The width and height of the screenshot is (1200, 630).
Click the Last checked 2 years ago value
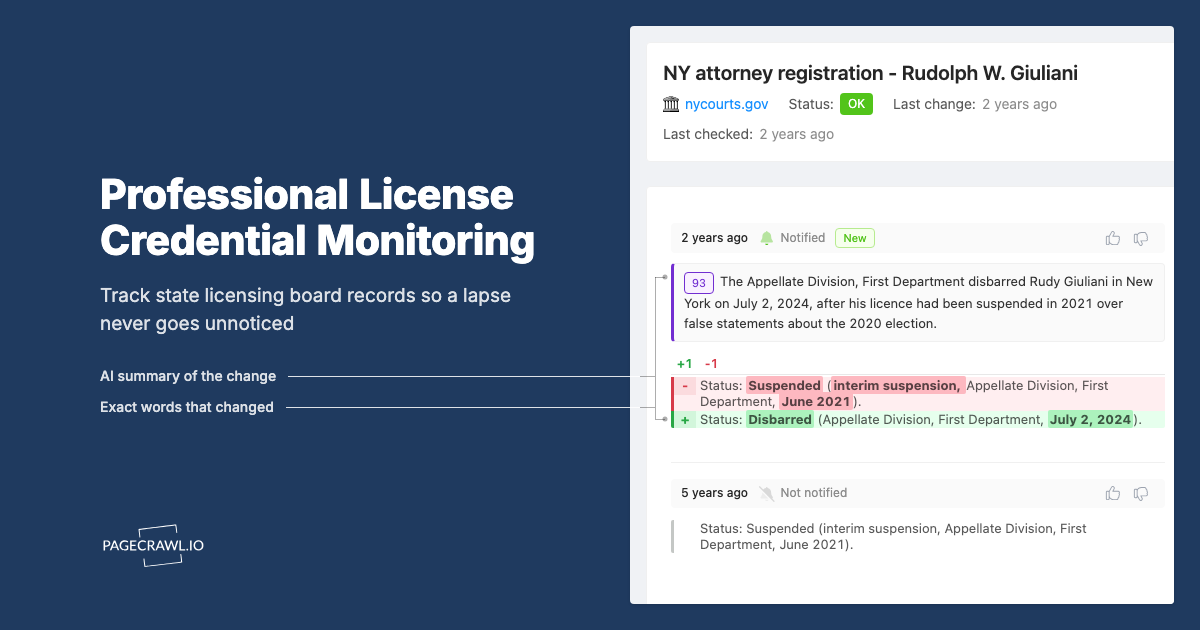pos(796,134)
